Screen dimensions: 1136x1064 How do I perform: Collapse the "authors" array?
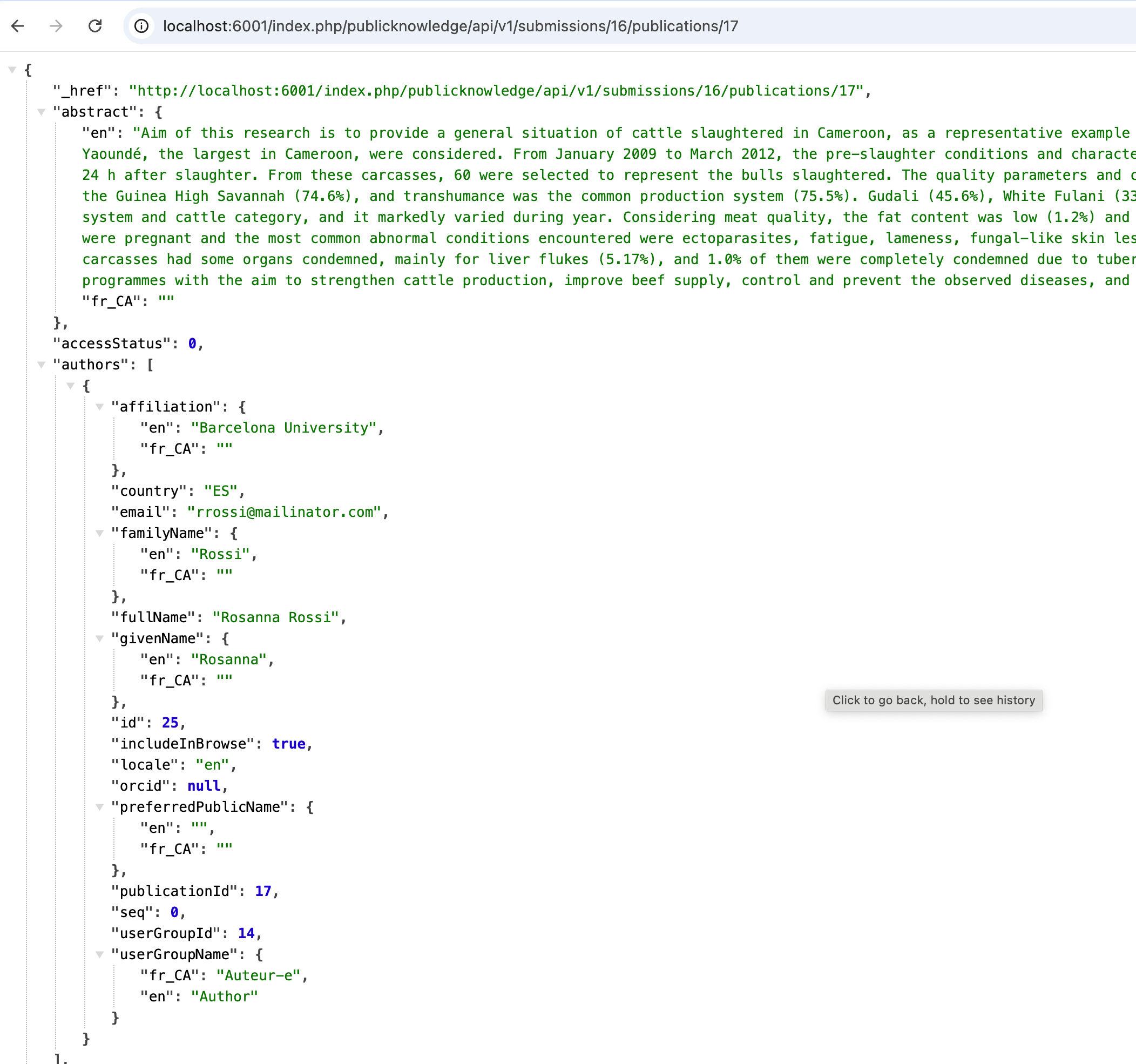click(41, 365)
